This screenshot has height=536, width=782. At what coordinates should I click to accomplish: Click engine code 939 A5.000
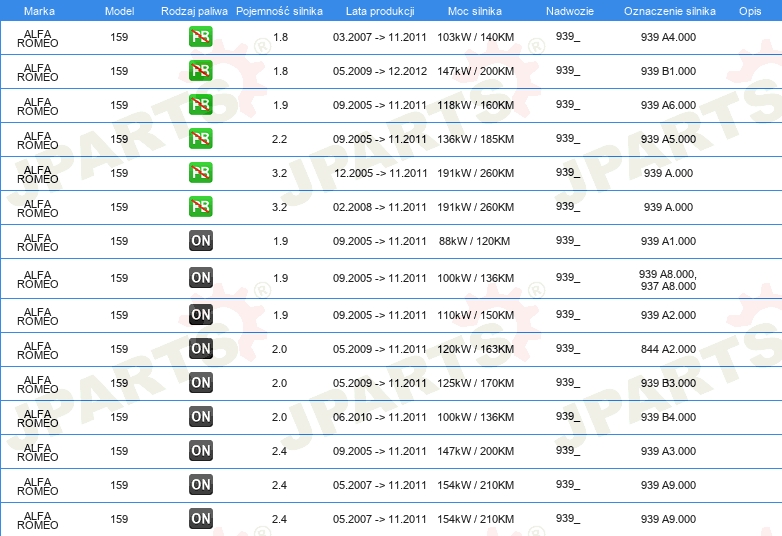[x=668, y=139]
